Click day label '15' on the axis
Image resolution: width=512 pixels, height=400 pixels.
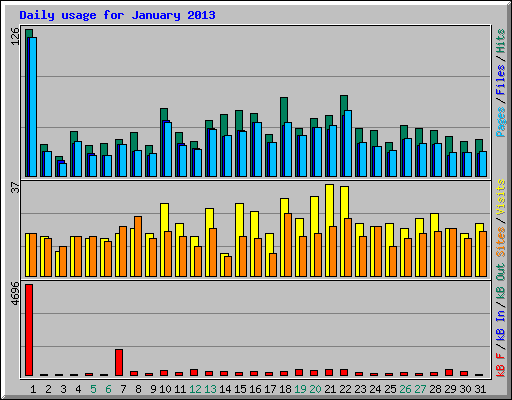[x=240, y=389]
